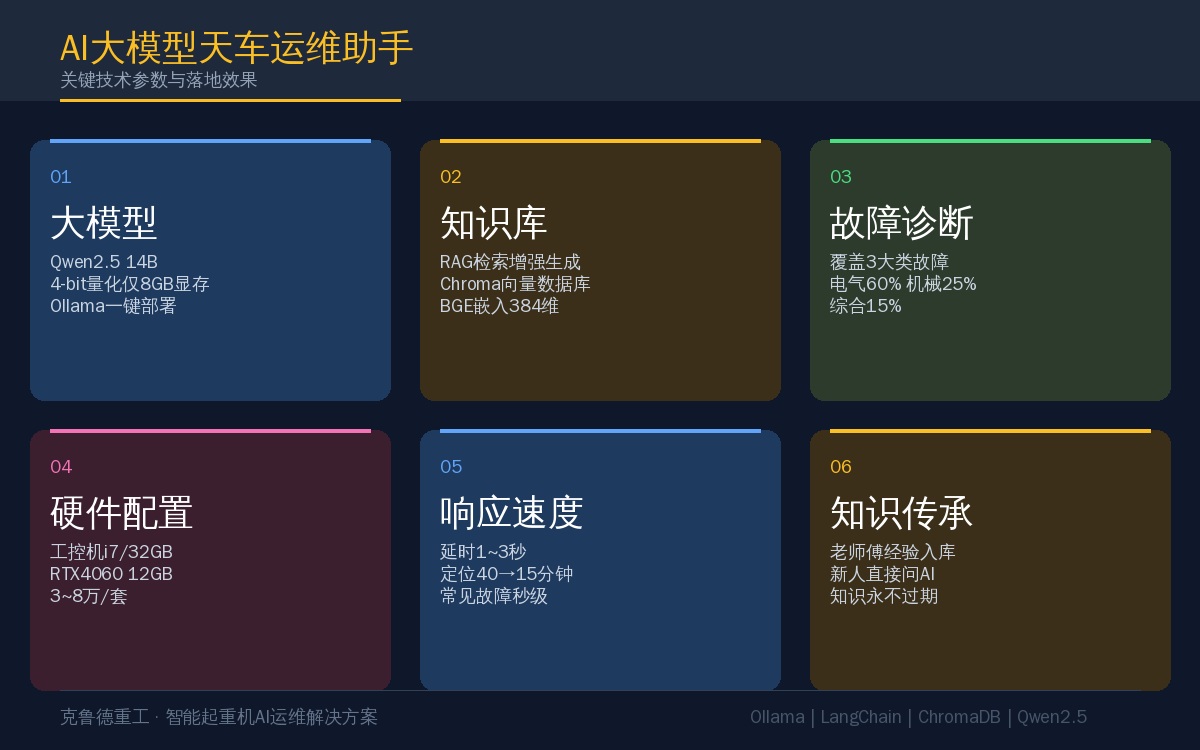1200x750 pixels.
Task: Click the line BGE嵌入384维
Action: (x=499, y=306)
